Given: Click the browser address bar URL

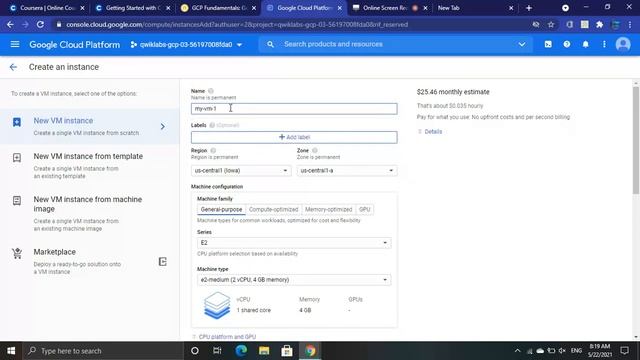Looking at the screenshot, I should tap(237, 24).
